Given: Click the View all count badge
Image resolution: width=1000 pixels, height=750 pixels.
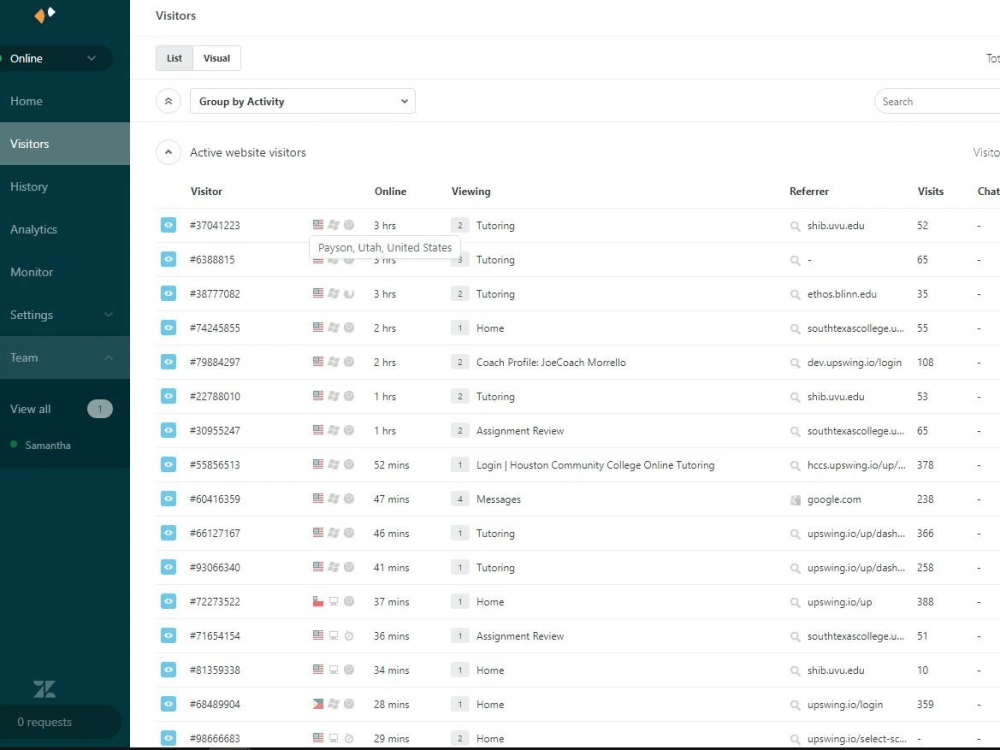Looking at the screenshot, I should coord(99,409).
